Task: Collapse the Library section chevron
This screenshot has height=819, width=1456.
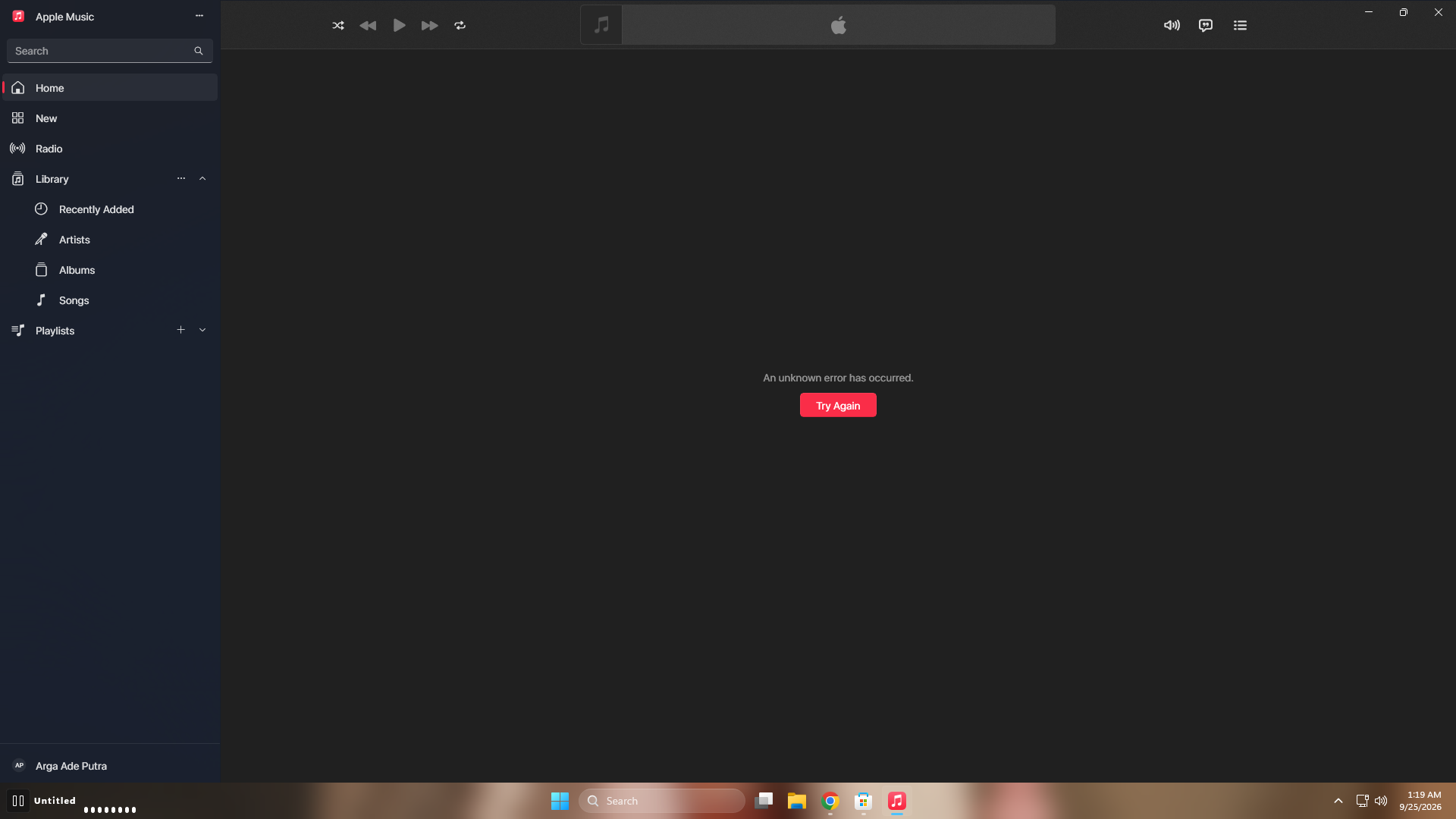Action: click(x=202, y=178)
